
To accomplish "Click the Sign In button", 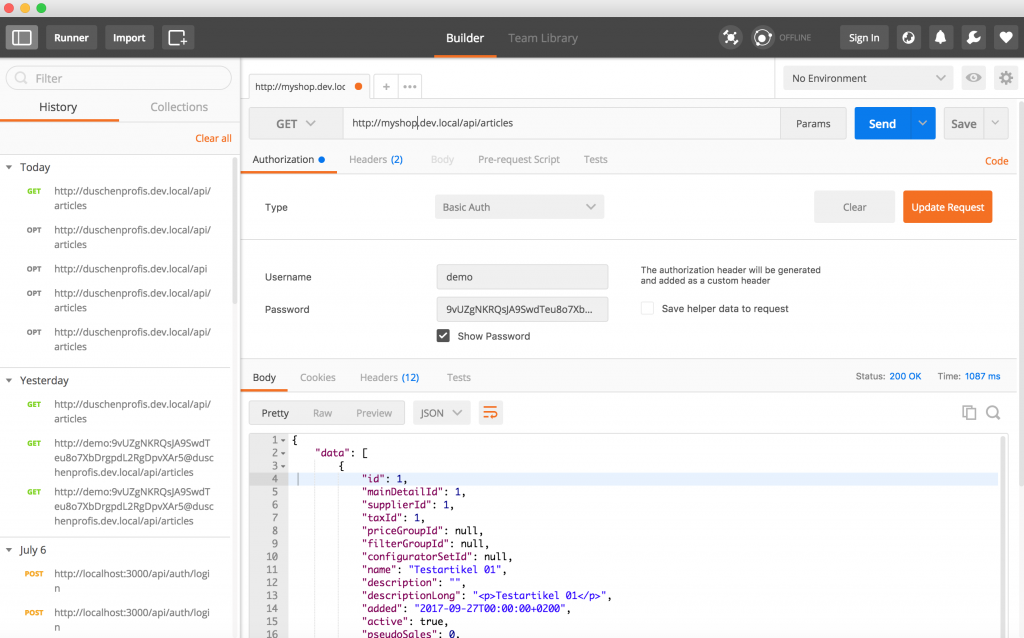I will pyautogui.click(x=864, y=38).
